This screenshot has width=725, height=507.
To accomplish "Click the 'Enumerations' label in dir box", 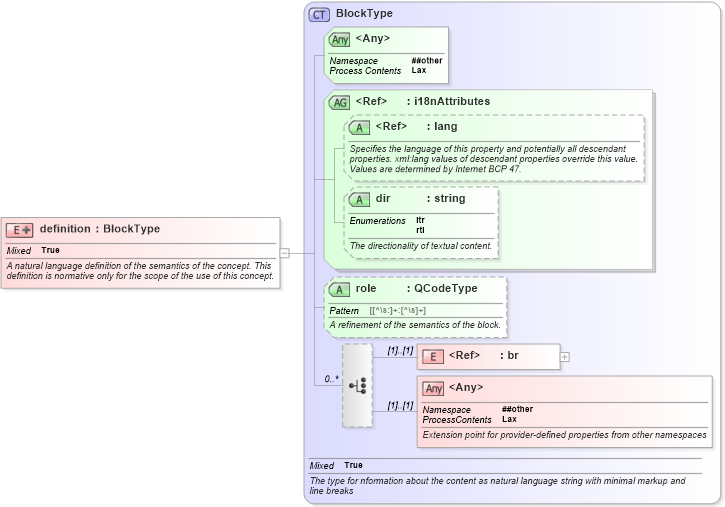I will point(377,221).
